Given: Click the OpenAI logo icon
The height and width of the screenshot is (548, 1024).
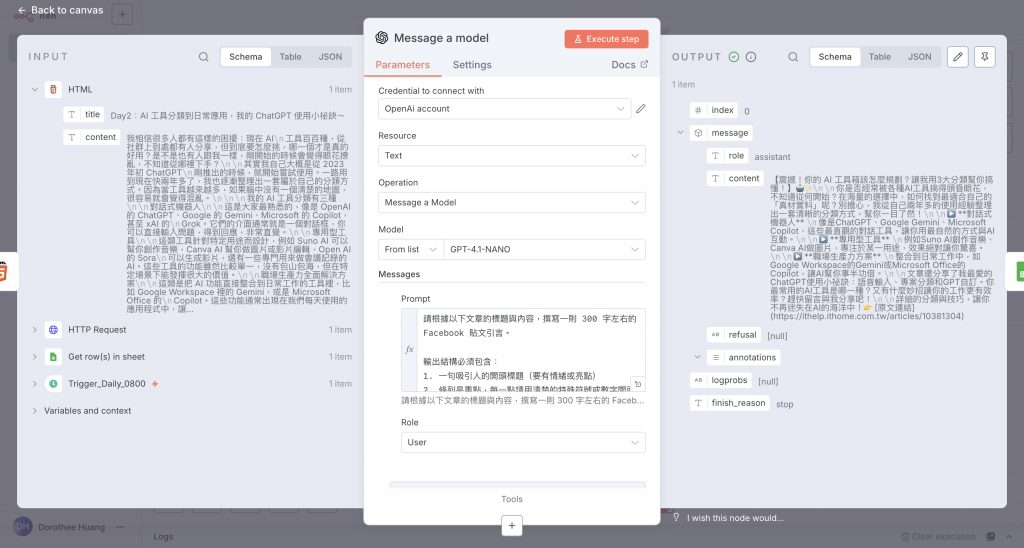Looking at the screenshot, I should tap(382, 38).
